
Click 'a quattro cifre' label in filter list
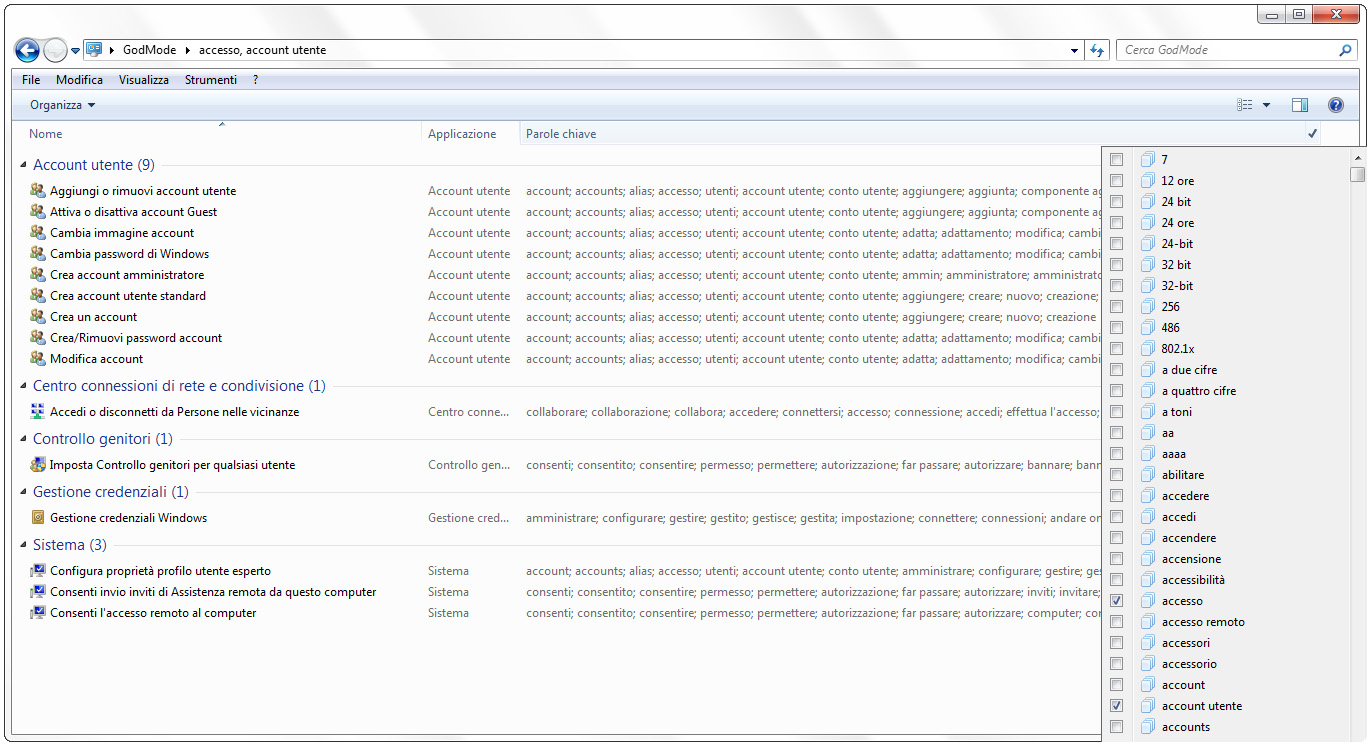pos(1199,391)
